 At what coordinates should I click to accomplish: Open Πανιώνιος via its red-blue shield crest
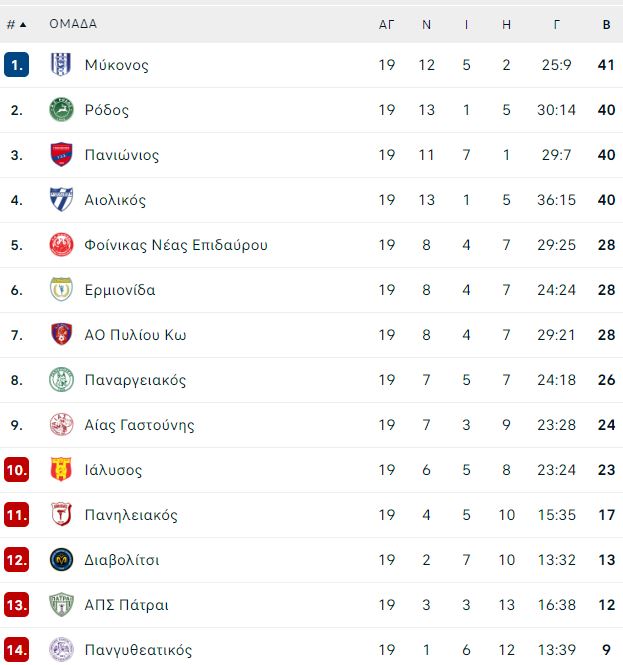[x=61, y=154]
